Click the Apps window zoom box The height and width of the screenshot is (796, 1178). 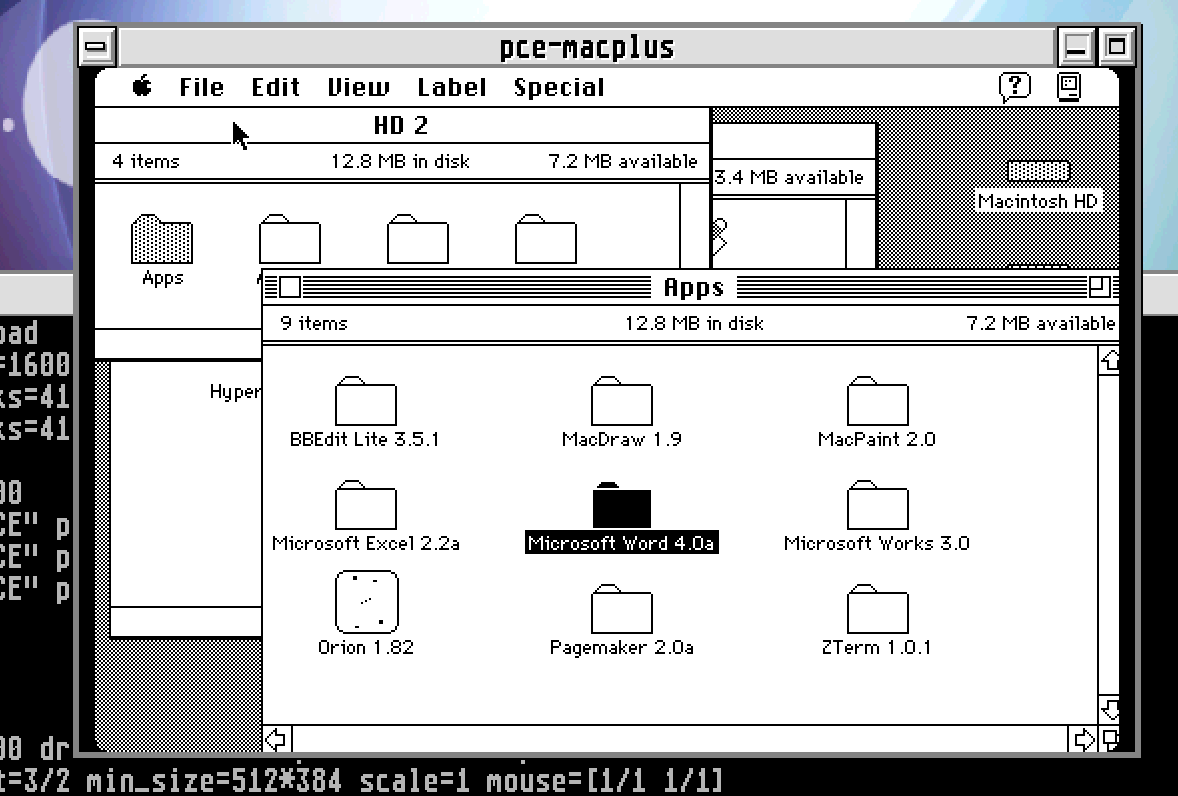(x=1099, y=287)
